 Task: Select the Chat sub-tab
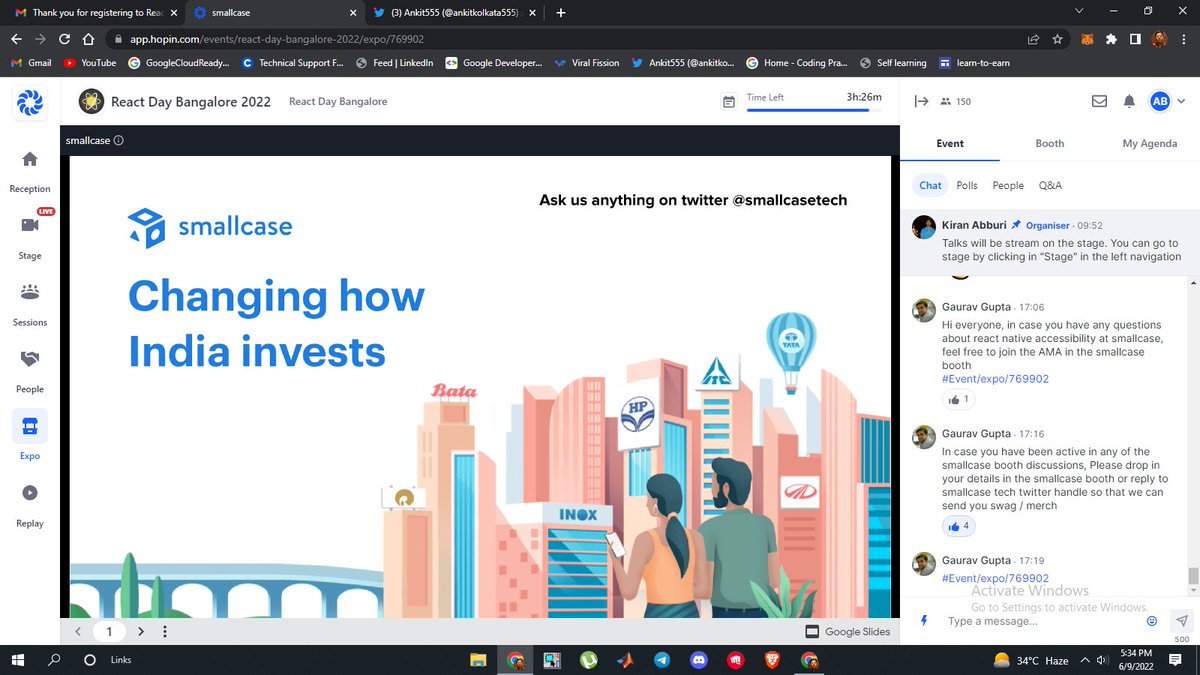931,185
